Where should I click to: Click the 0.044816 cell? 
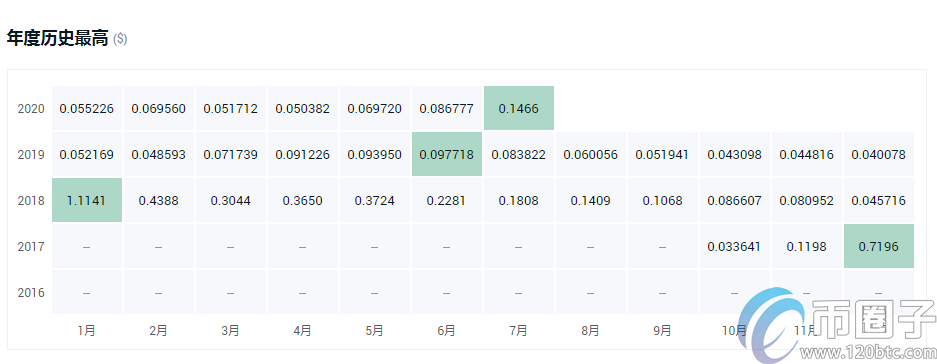(807, 154)
